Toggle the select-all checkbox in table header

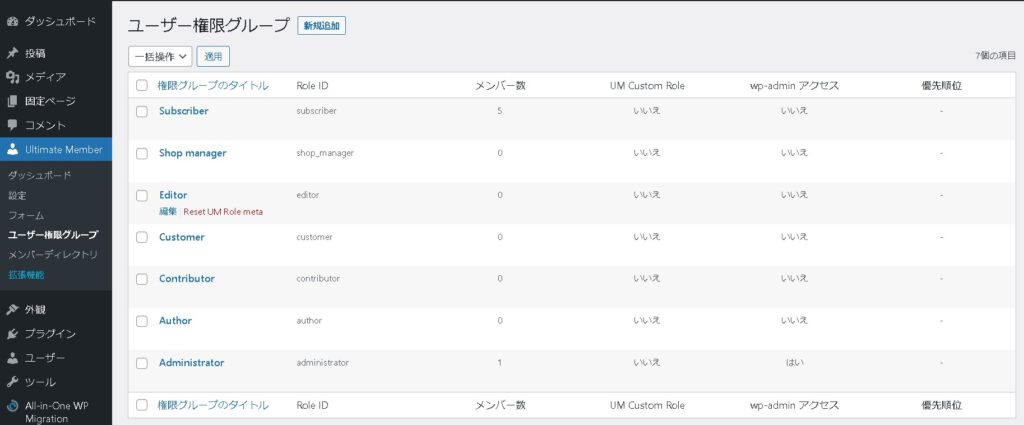[x=142, y=86]
